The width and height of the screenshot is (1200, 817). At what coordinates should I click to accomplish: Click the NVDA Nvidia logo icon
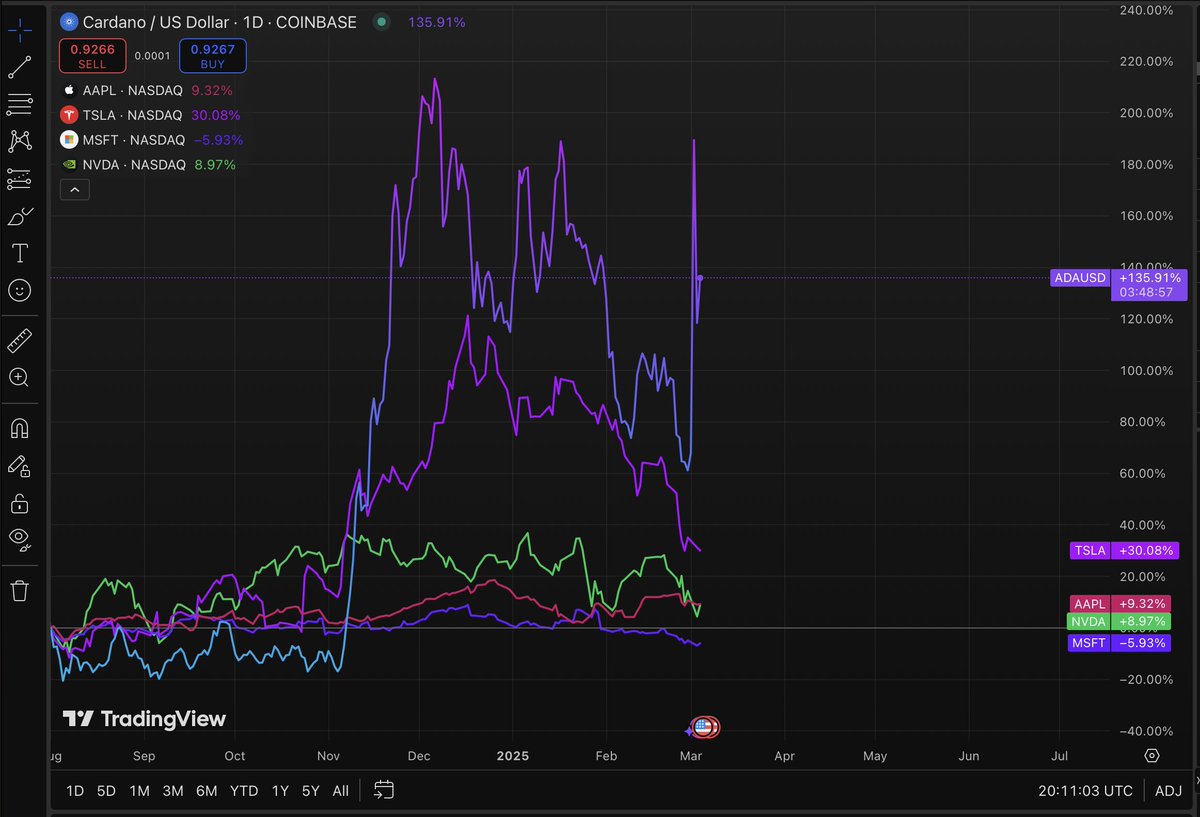(69, 165)
